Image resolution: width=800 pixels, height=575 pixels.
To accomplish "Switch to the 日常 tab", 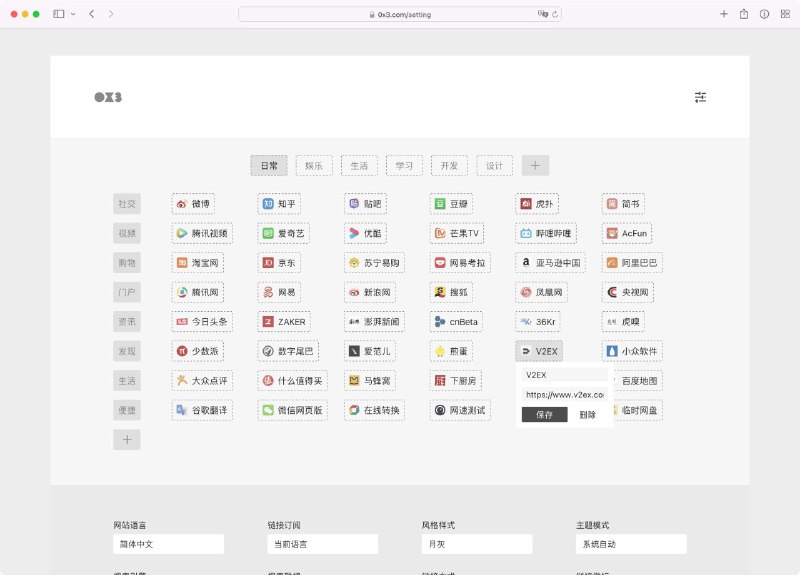I will [x=269, y=166].
